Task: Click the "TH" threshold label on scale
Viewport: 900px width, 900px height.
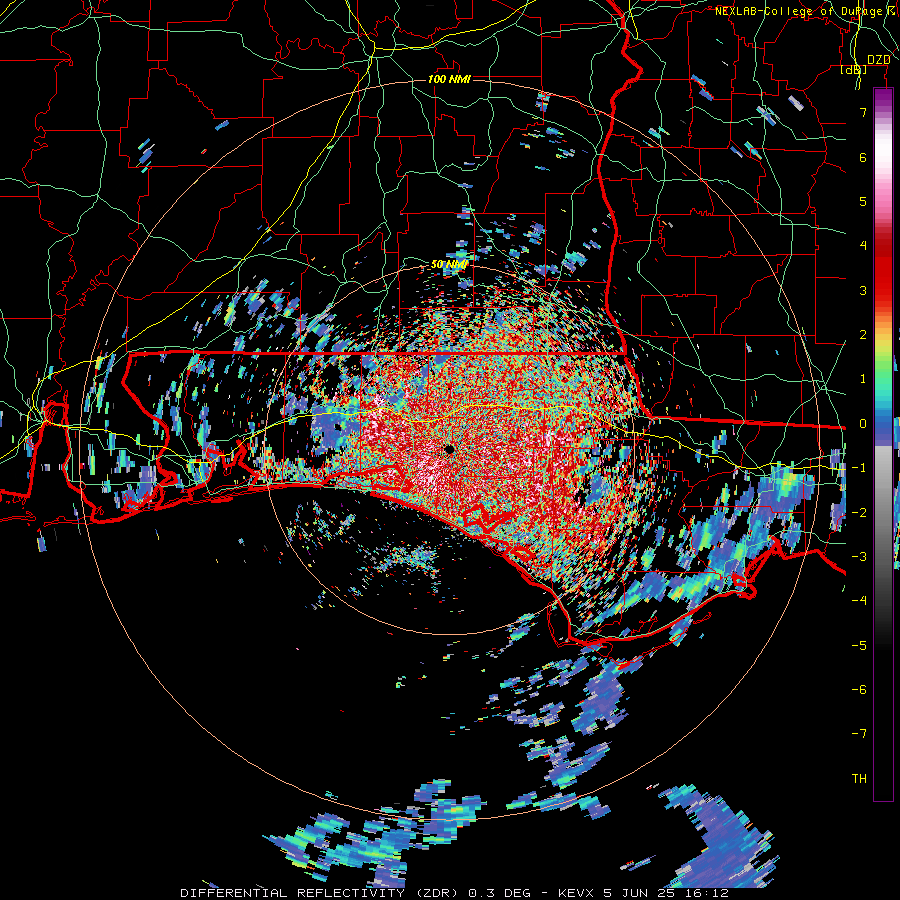Action: (859, 778)
